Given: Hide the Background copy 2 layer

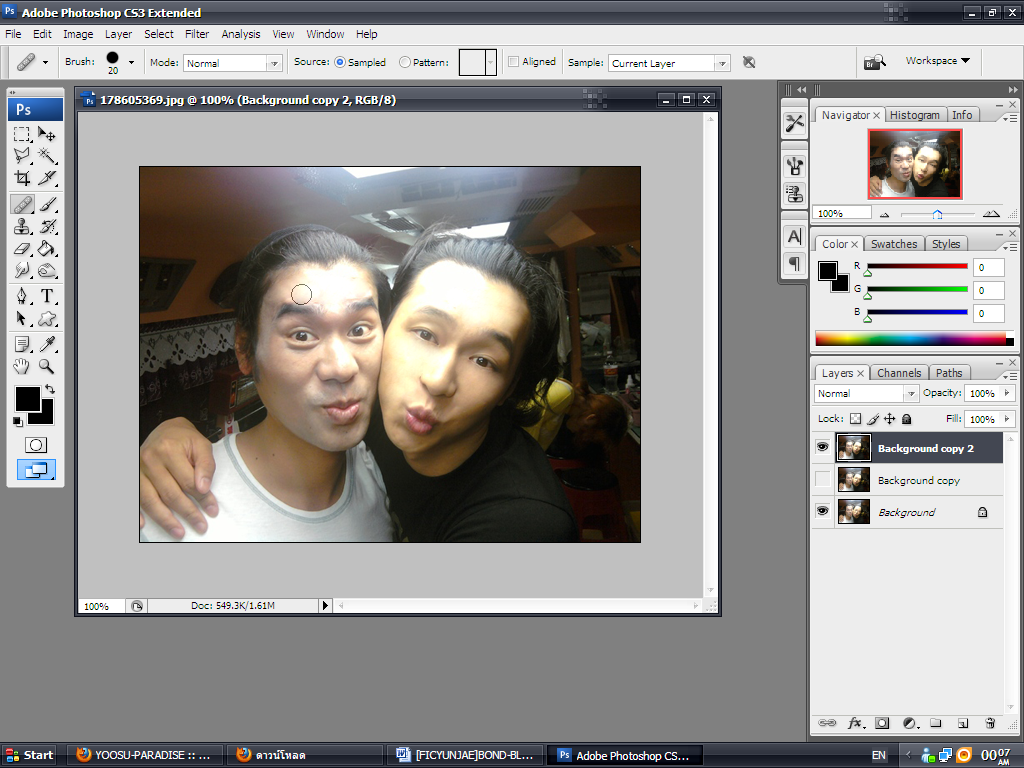Looking at the screenshot, I should tap(822, 448).
